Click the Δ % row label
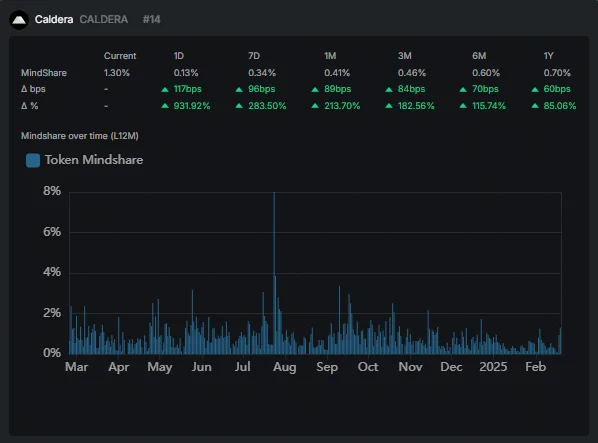 (30, 106)
